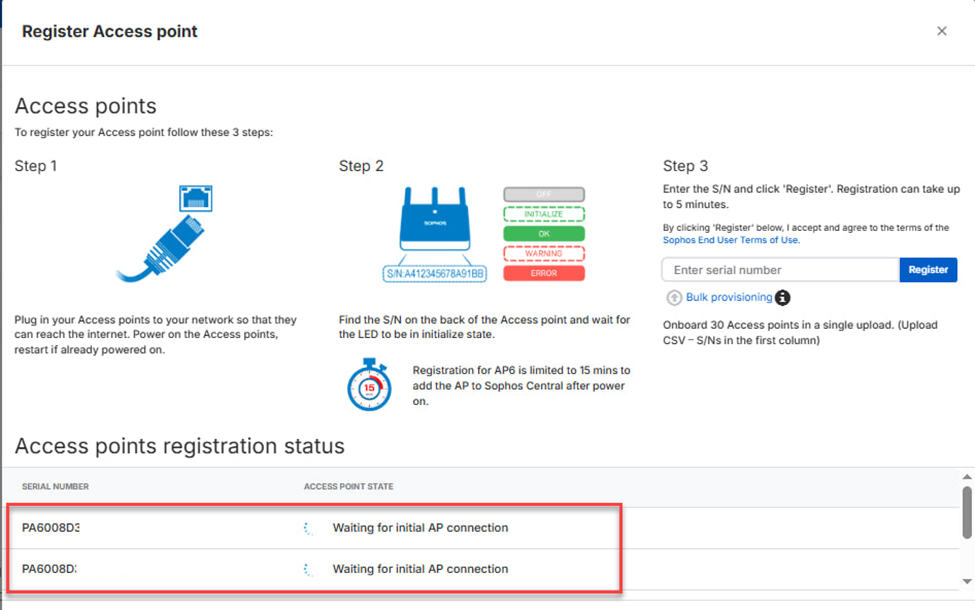Open the Bulk provisioning info tooltip icon

(783, 298)
